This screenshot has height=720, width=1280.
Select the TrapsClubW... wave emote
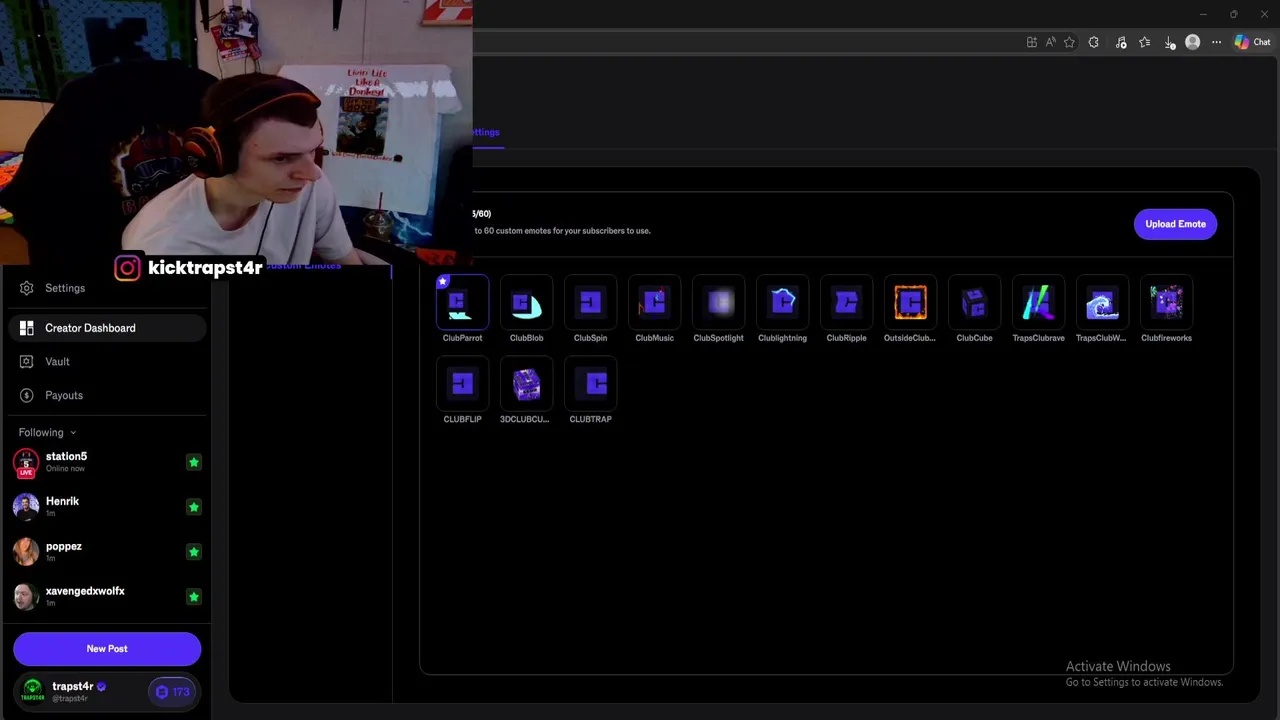pyautogui.click(x=1102, y=303)
